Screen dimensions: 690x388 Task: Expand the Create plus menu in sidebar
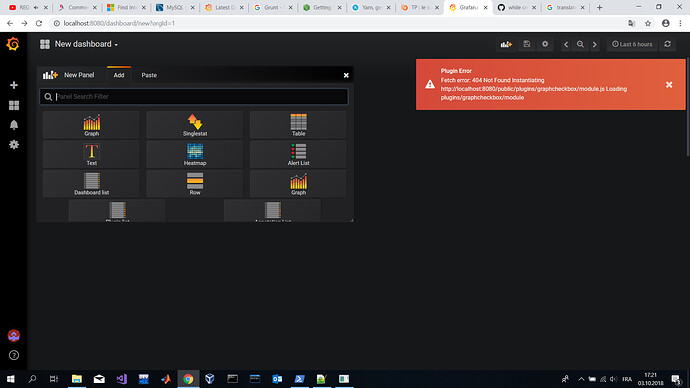tap(14, 85)
